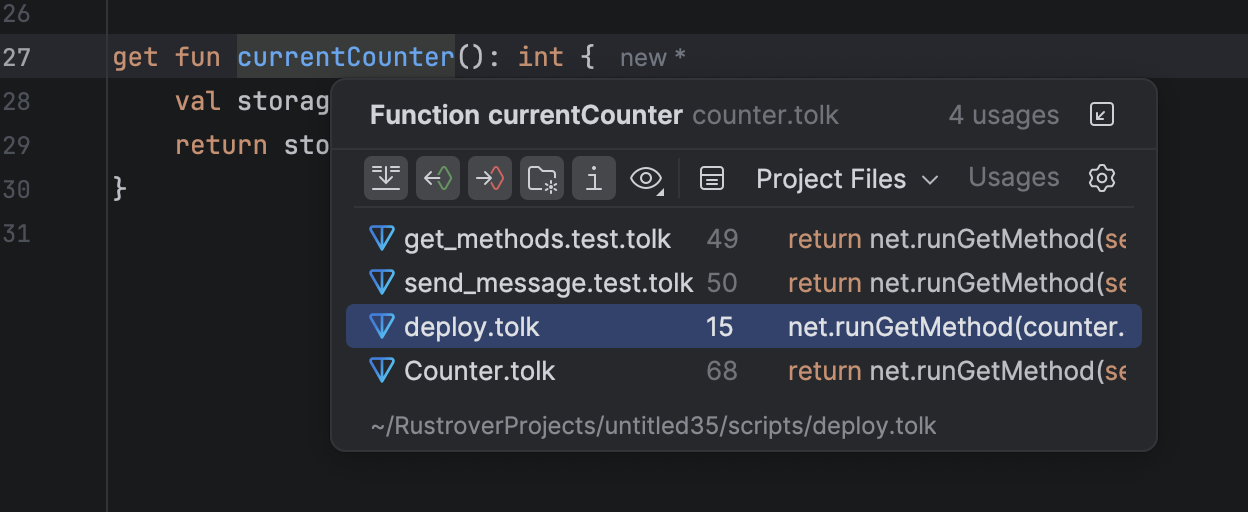Click line number 27 in the gutter
Screen dimensions: 1248x512
pyautogui.click(x=17, y=57)
